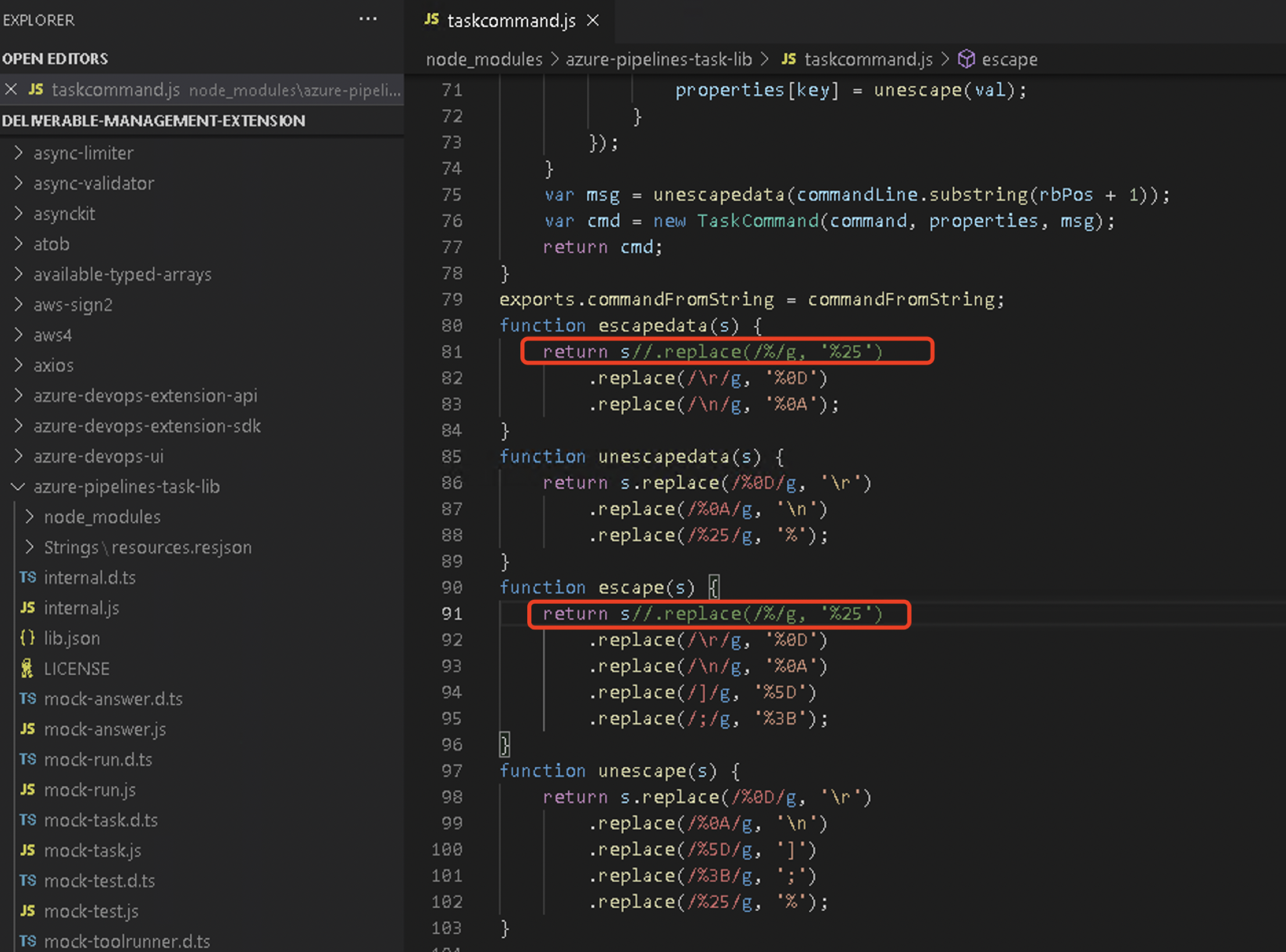
Task: Expand the Strings\resources.resjson folder
Action: [x=148, y=547]
